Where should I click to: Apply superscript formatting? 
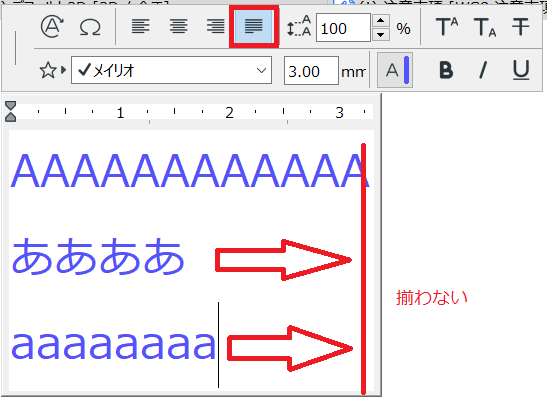pos(447,27)
